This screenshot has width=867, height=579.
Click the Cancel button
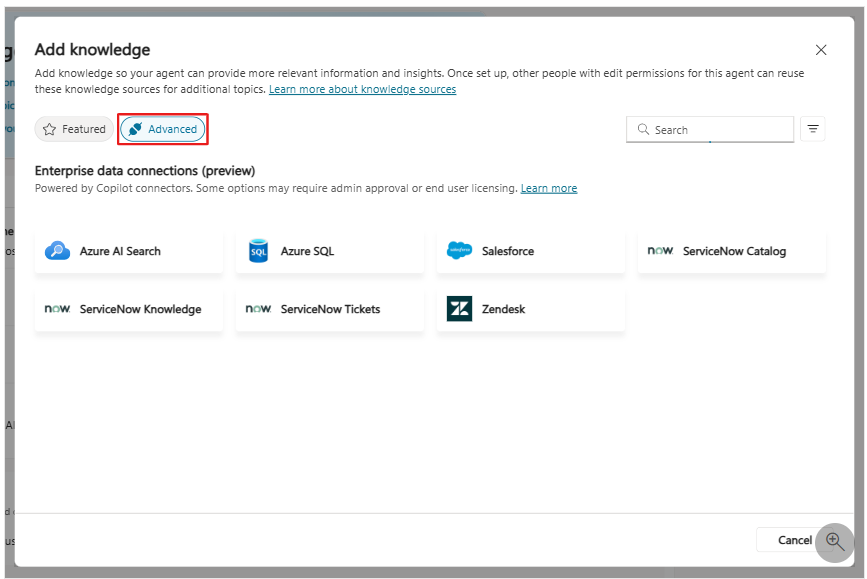(794, 540)
